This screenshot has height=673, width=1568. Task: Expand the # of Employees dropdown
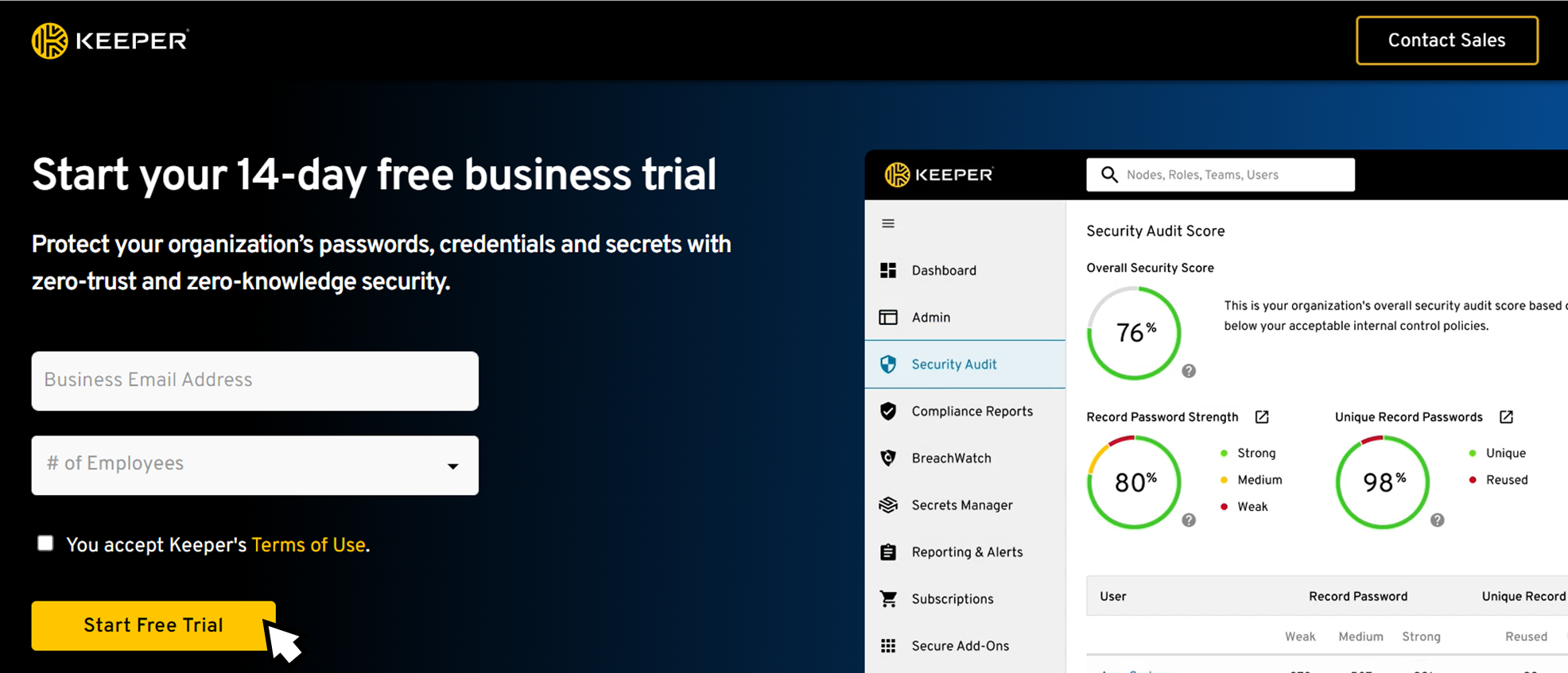tap(255, 465)
